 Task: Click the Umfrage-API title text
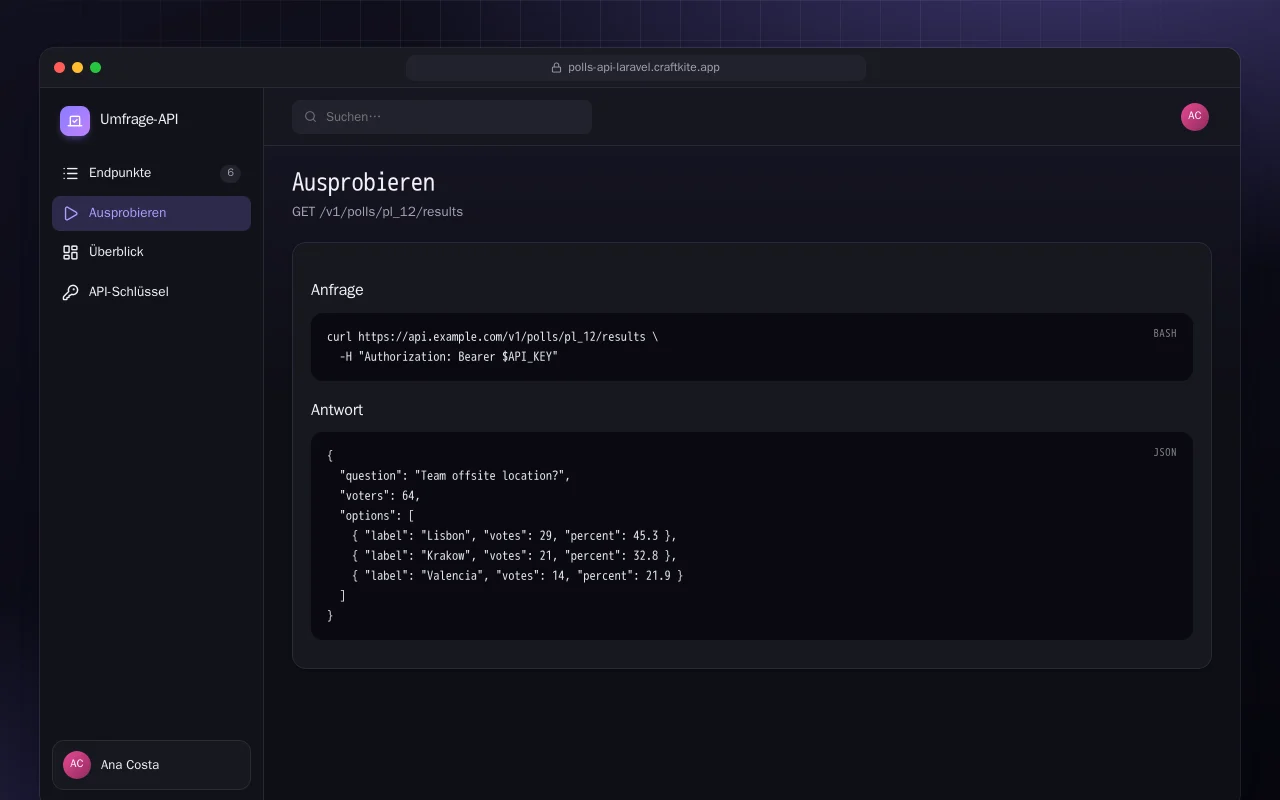tap(139, 120)
